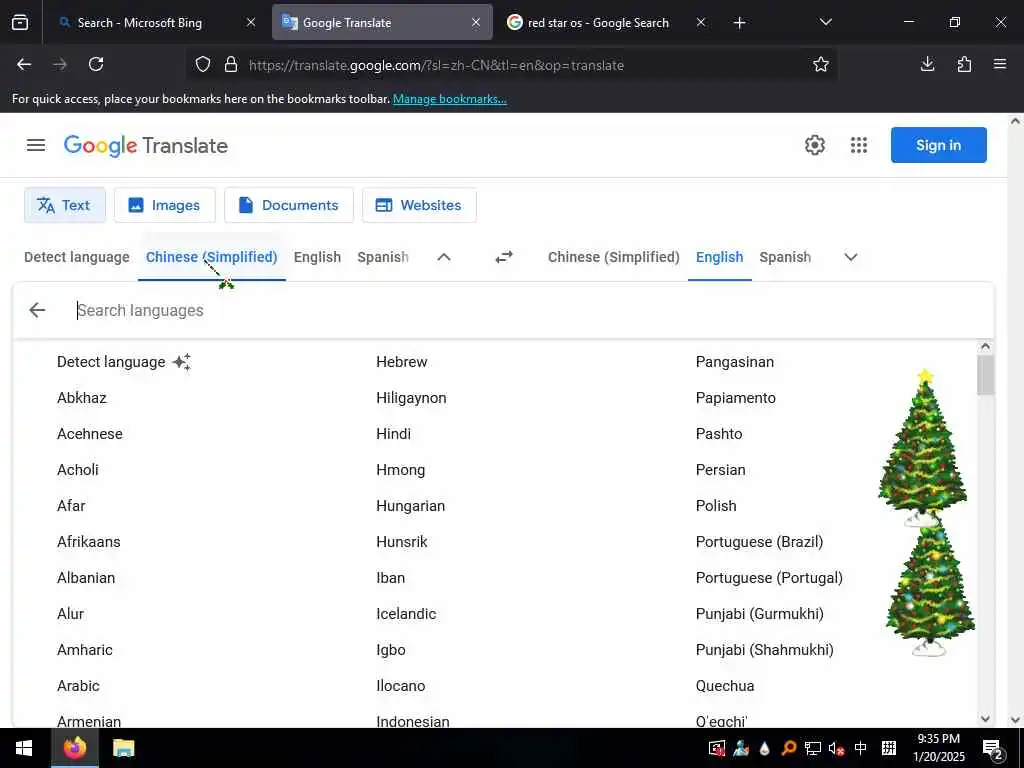Viewport: 1024px width, 768px height.
Task: Choose Chinese (Simplified) as source language tab
Action: click(x=212, y=257)
